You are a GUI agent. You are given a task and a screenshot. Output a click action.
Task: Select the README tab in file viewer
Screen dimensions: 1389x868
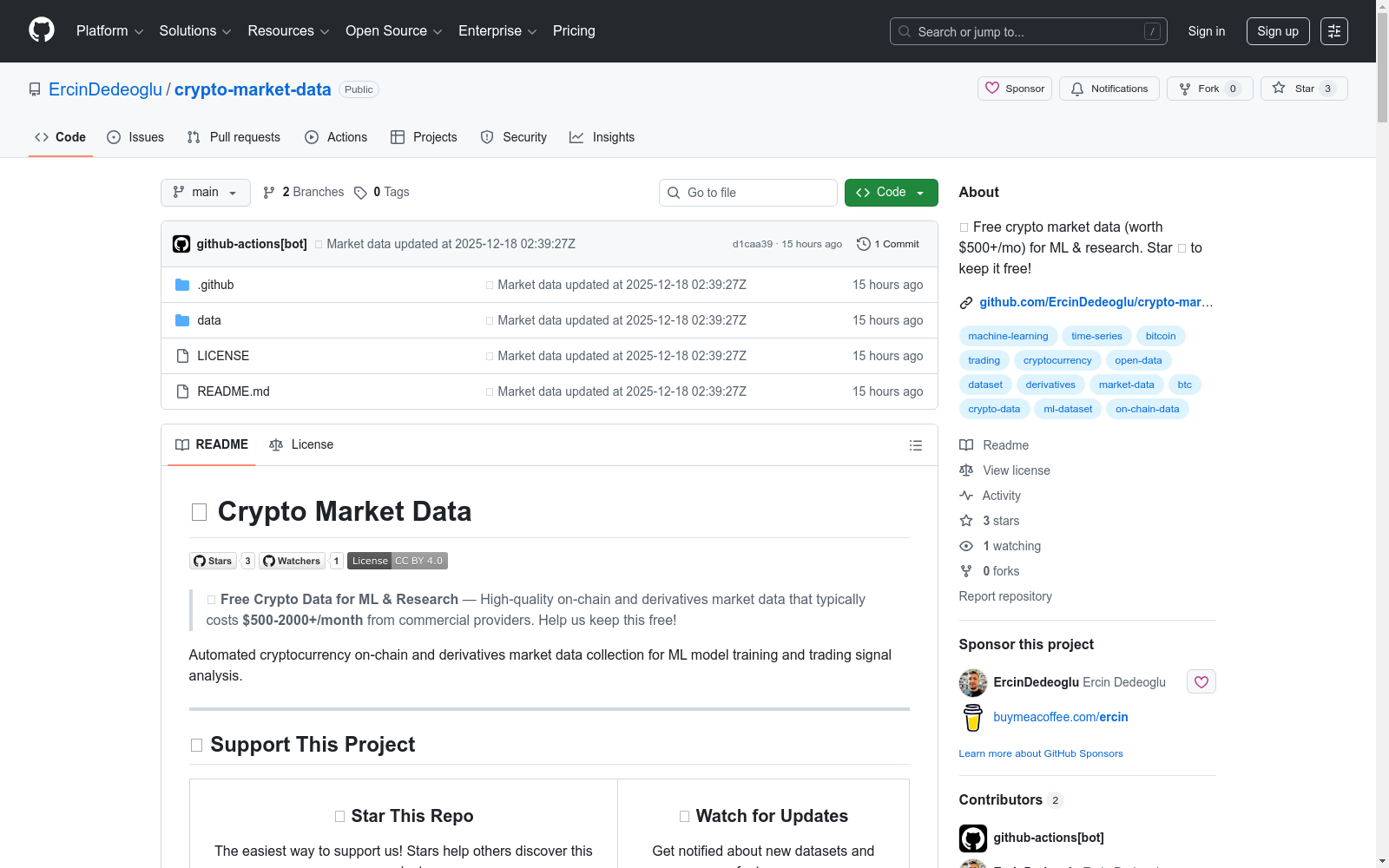pyautogui.click(x=212, y=445)
